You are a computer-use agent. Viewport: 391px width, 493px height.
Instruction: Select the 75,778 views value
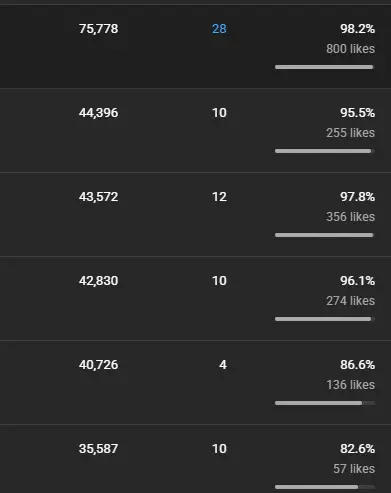pos(98,29)
